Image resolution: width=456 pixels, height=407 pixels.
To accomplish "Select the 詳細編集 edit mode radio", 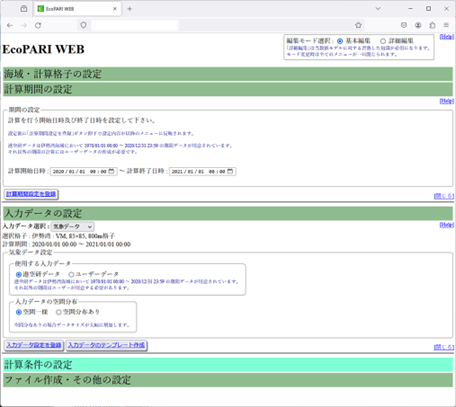I will tap(383, 41).
